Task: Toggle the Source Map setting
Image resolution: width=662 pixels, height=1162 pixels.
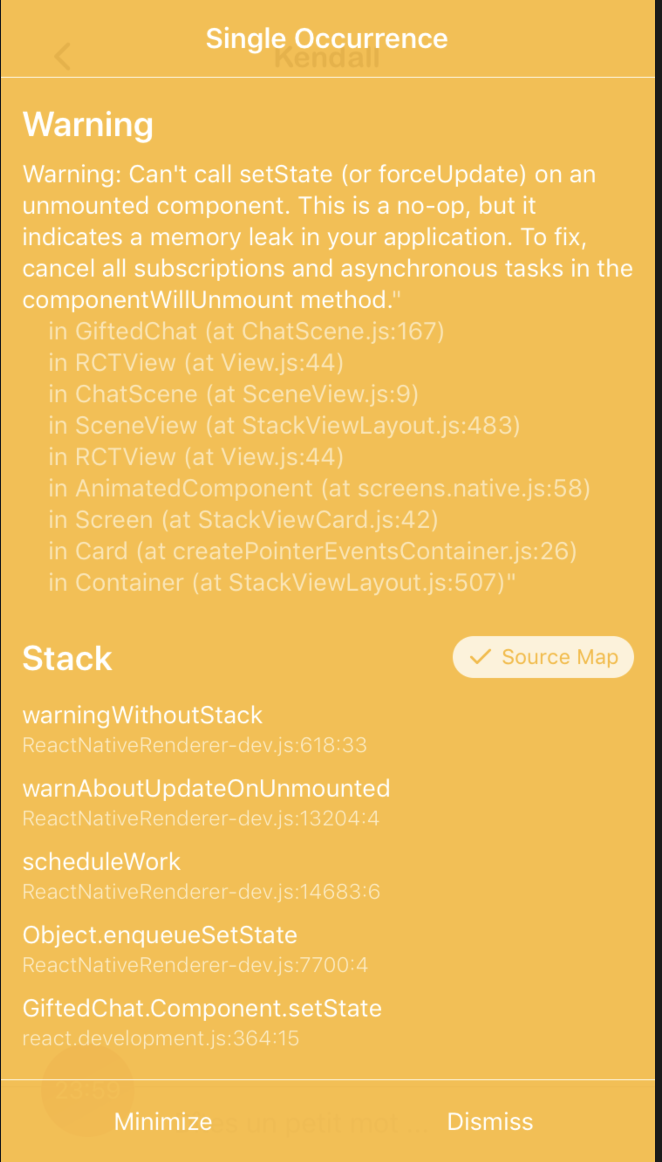Action: (x=543, y=657)
